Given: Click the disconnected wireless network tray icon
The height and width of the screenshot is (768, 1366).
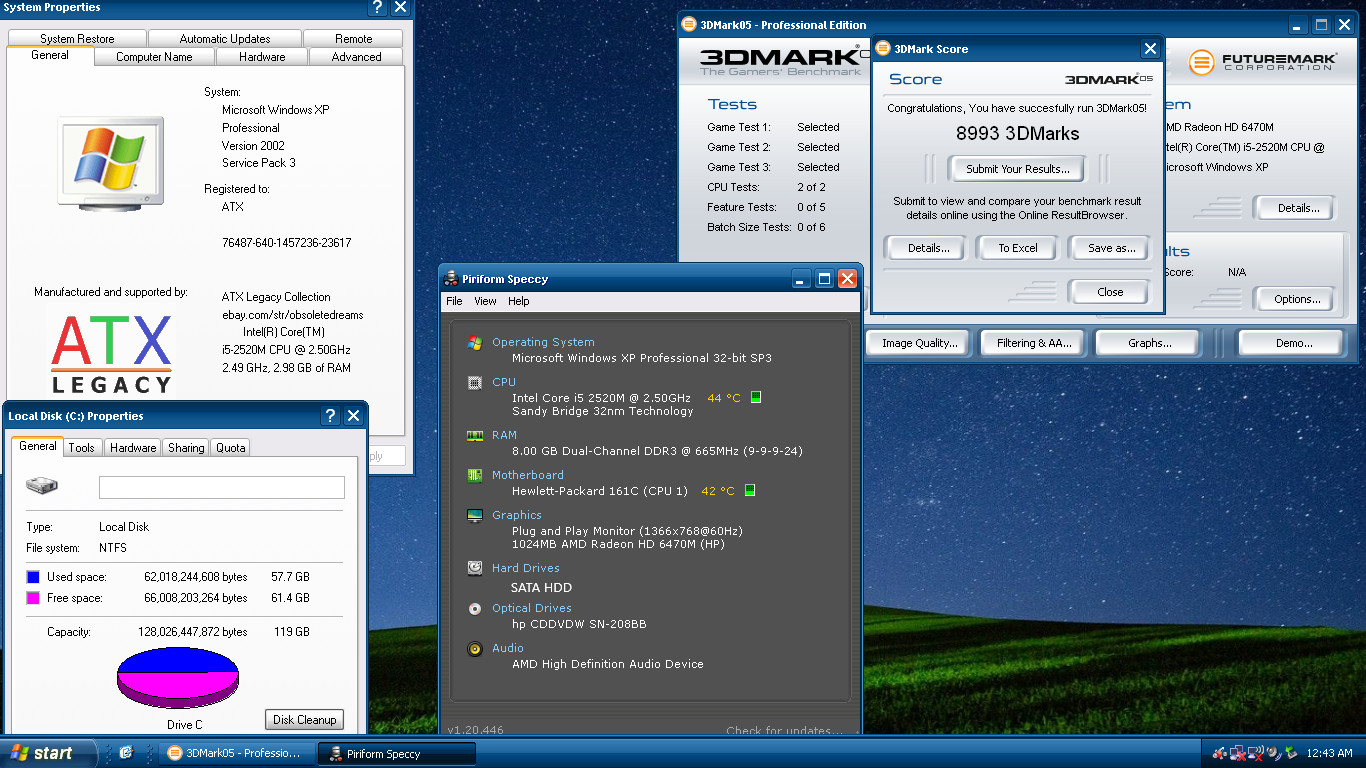Looking at the screenshot, I should tap(1255, 753).
